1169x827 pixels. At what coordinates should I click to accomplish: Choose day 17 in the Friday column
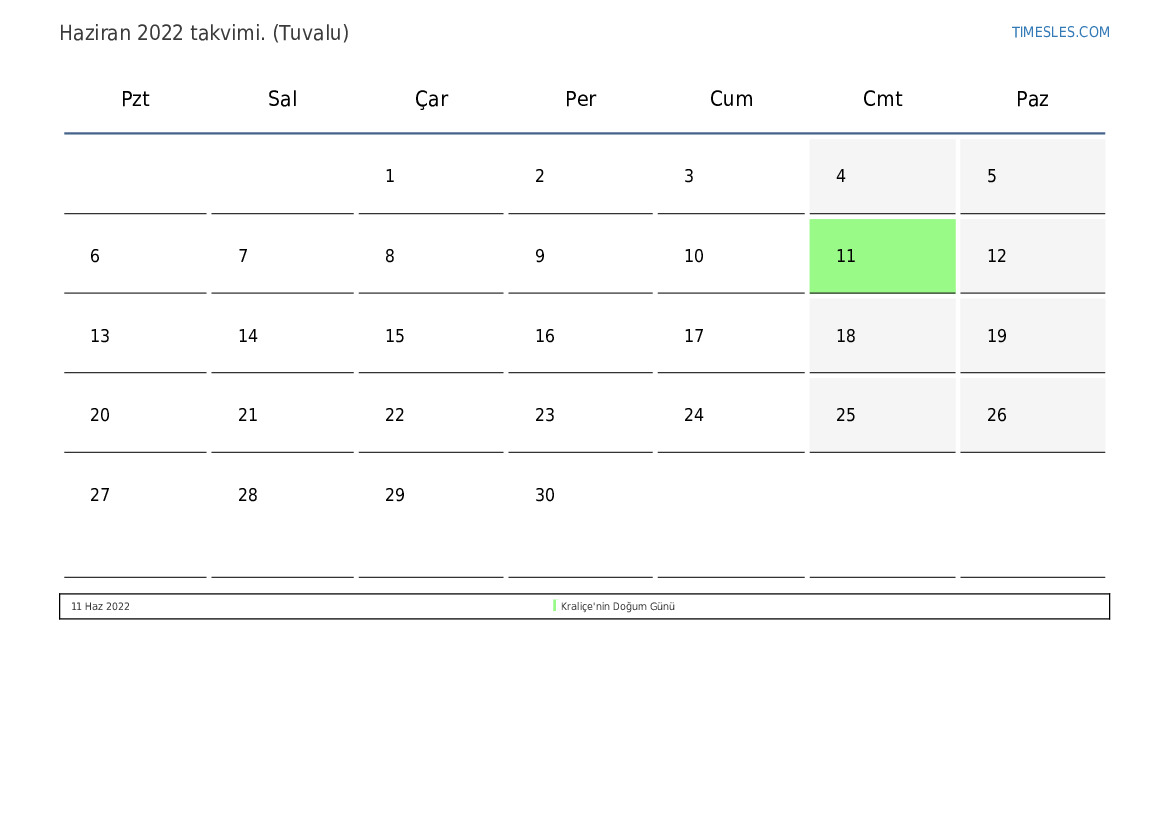[694, 336]
